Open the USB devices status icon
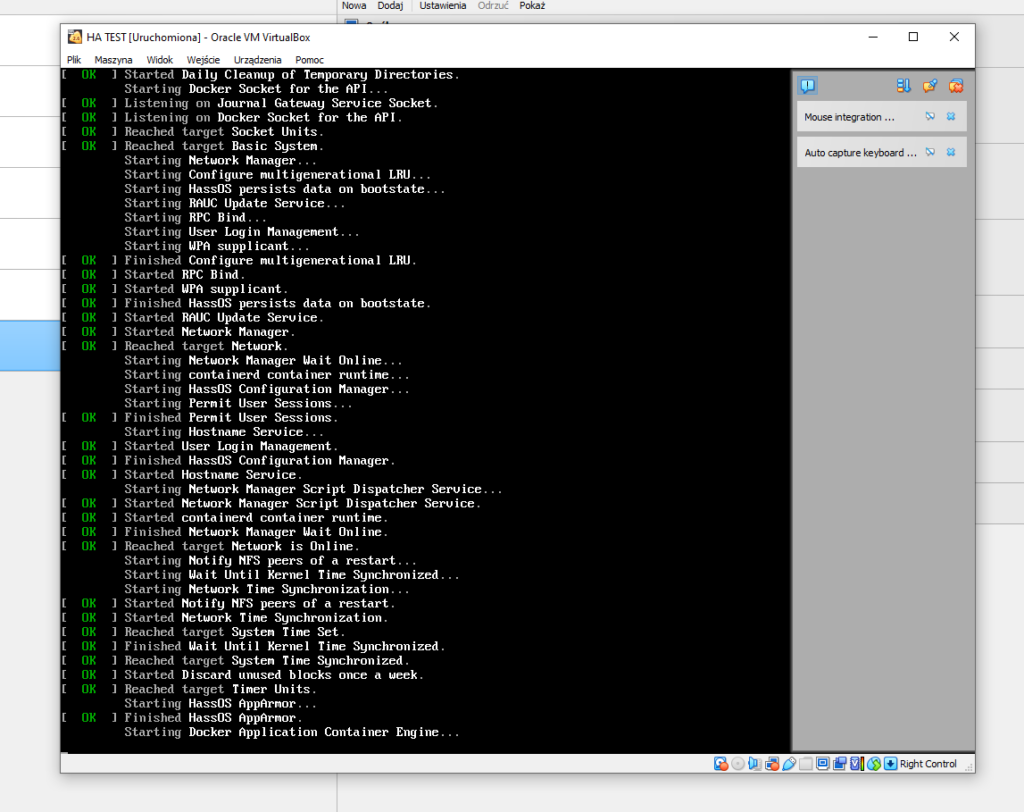This screenshot has width=1024, height=812. [x=789, y=764]
